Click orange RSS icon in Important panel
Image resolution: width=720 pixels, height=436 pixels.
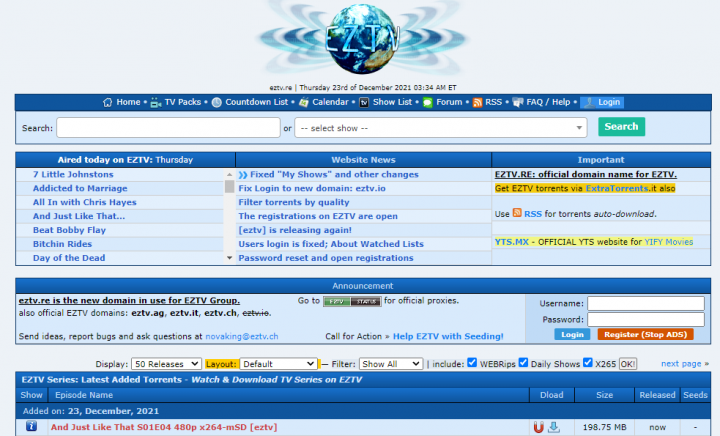point(517,213)
